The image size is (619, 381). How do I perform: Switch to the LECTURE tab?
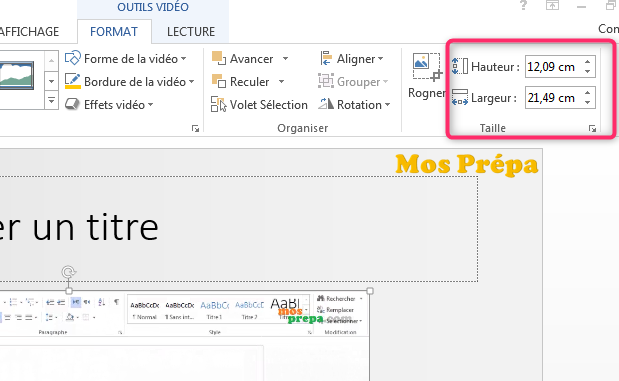pyautogui.click(x=191, y=32)
